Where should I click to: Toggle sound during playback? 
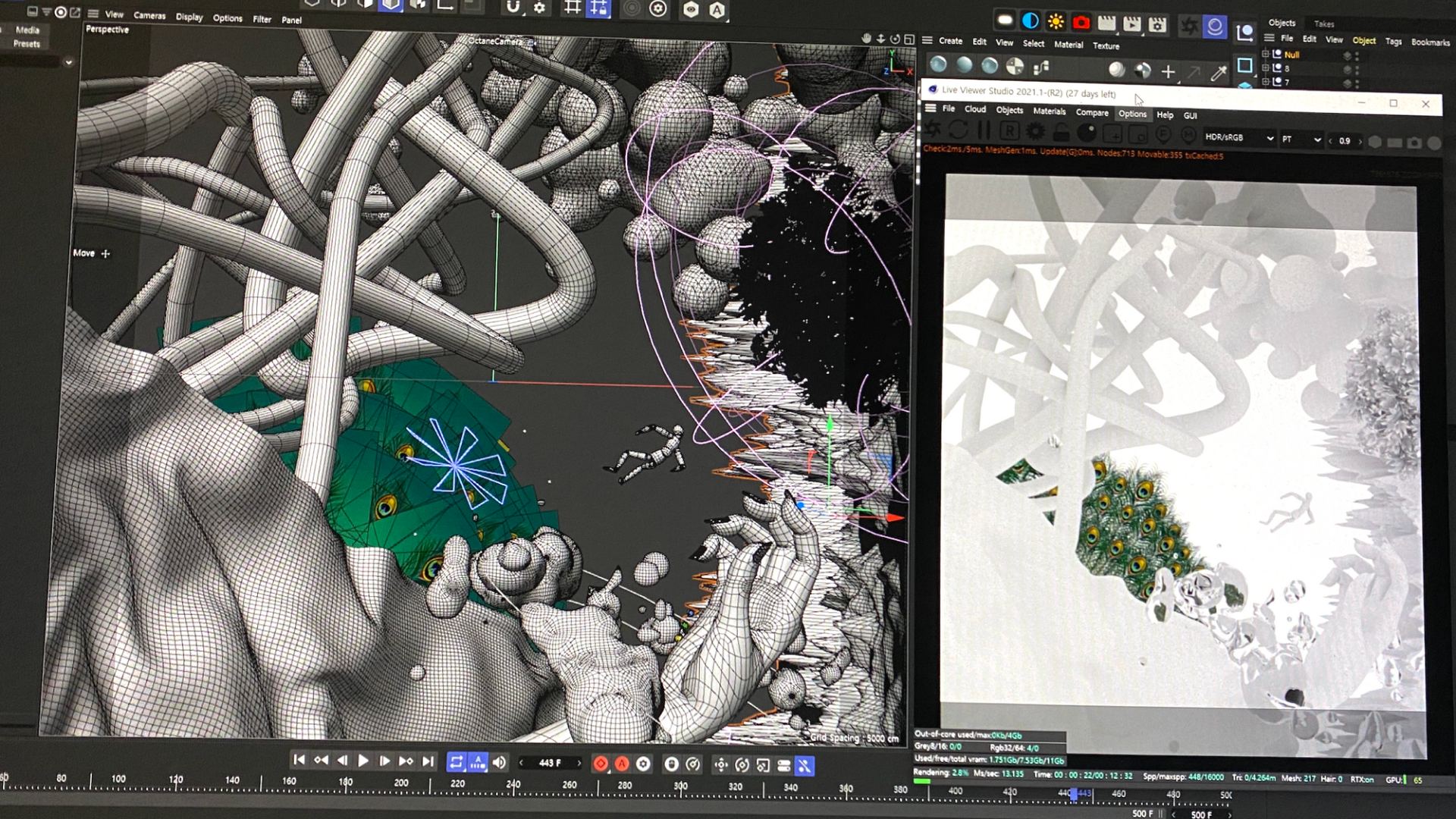click(499, 762)
